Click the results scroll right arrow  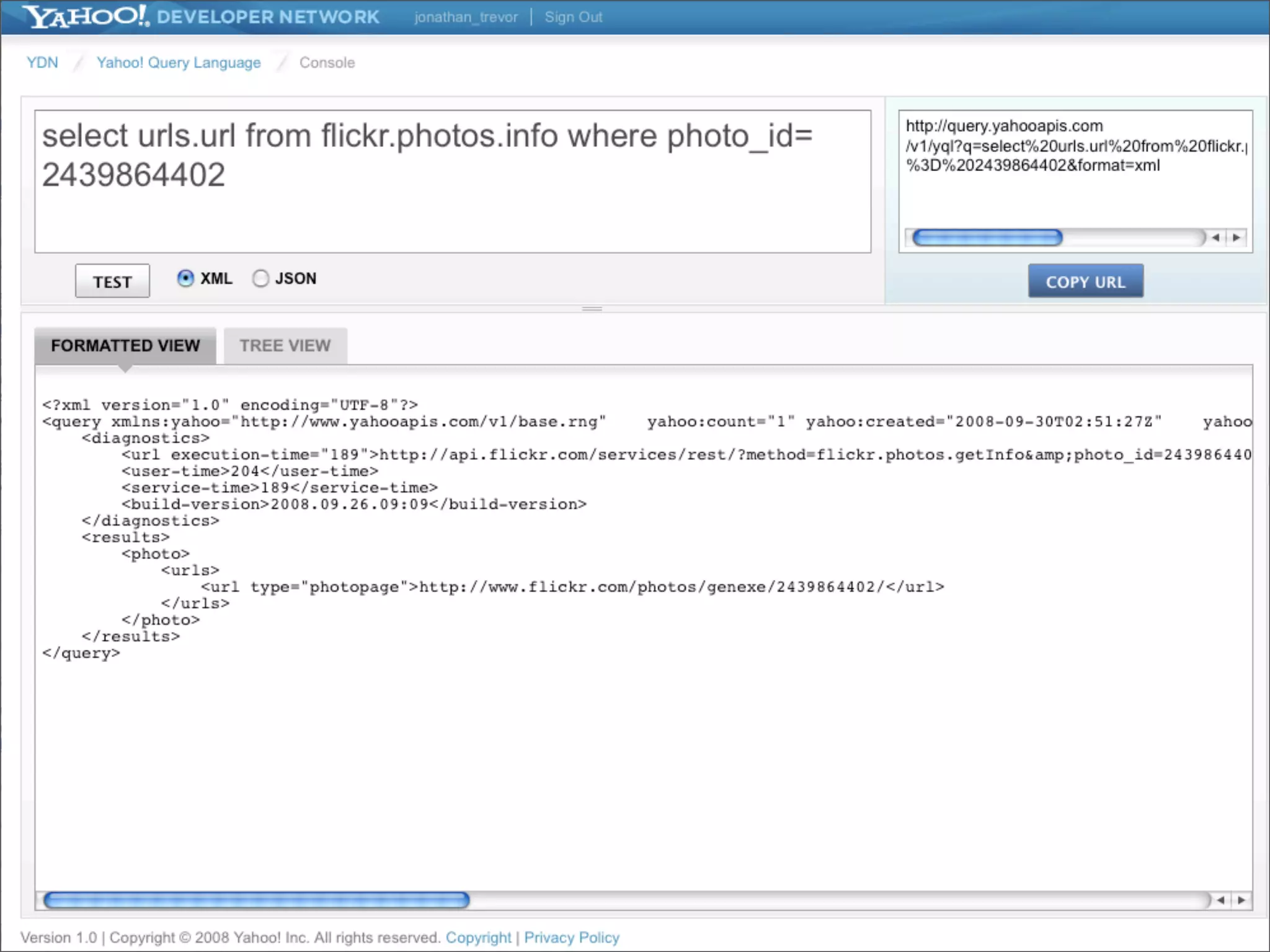[x=1241, y=900]
